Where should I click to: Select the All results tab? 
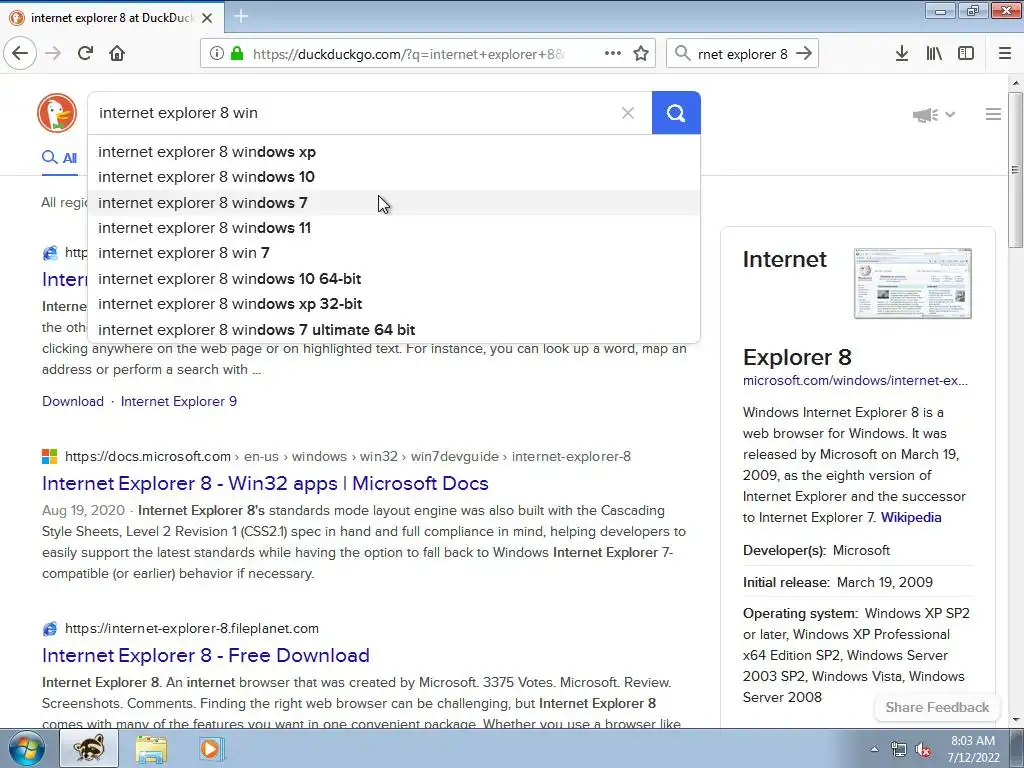click(60, 158)
